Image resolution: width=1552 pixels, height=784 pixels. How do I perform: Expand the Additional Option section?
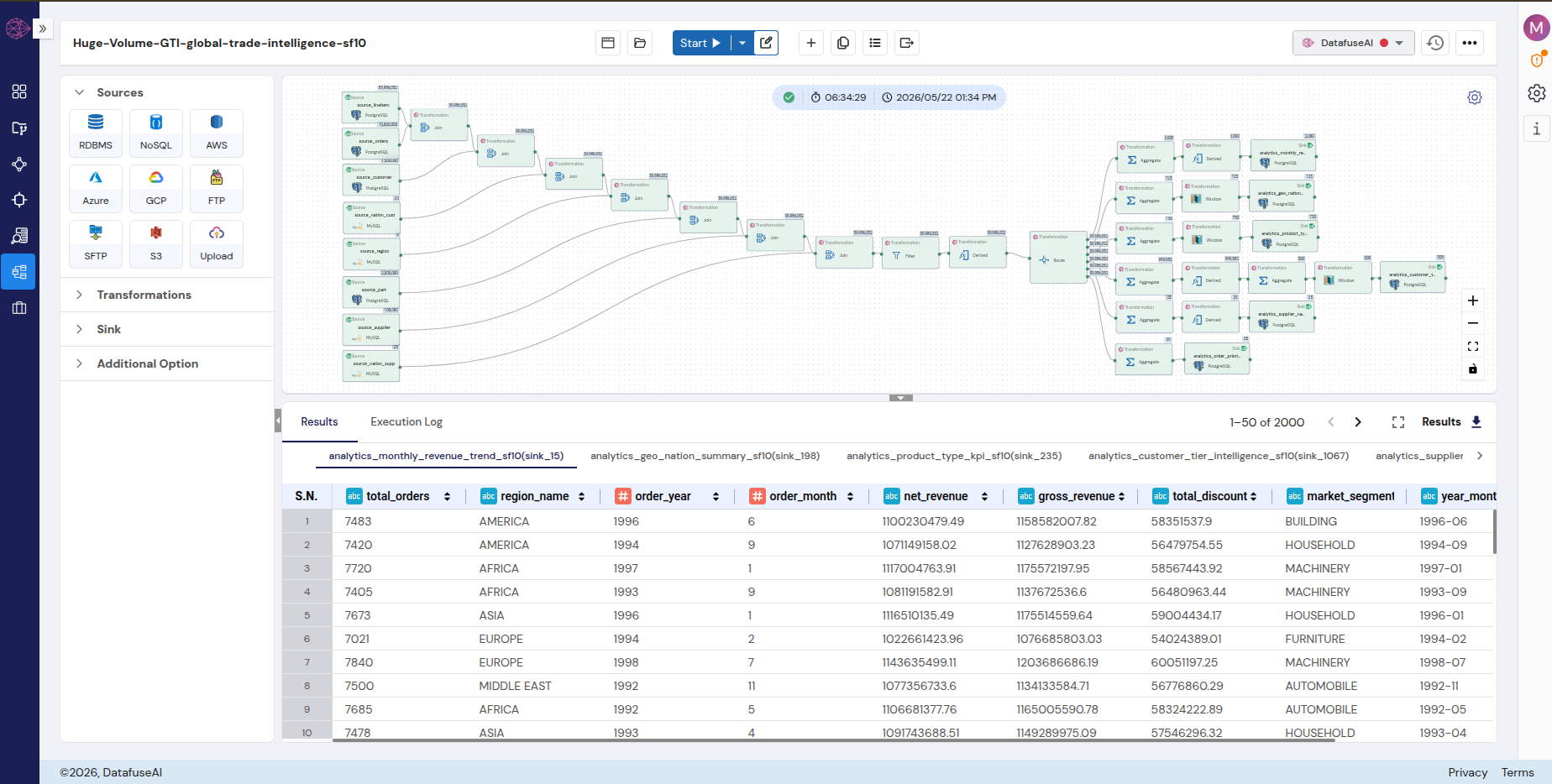80,363
